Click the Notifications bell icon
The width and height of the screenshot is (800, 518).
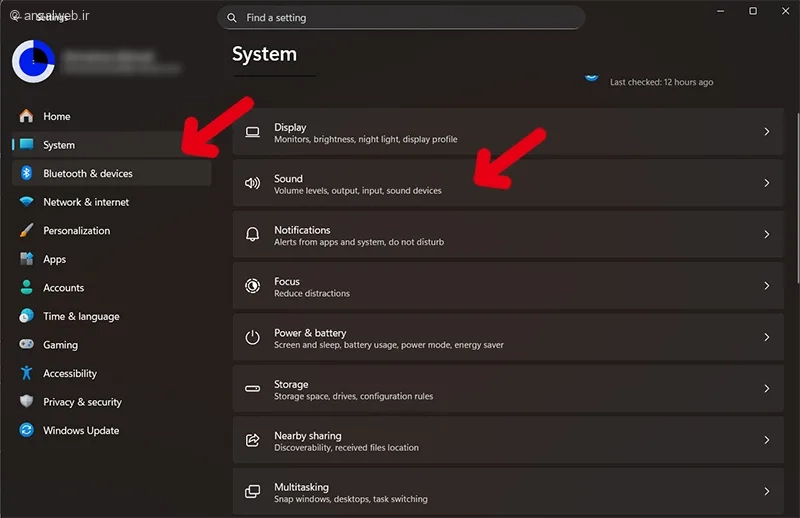(x=253, y=234)
